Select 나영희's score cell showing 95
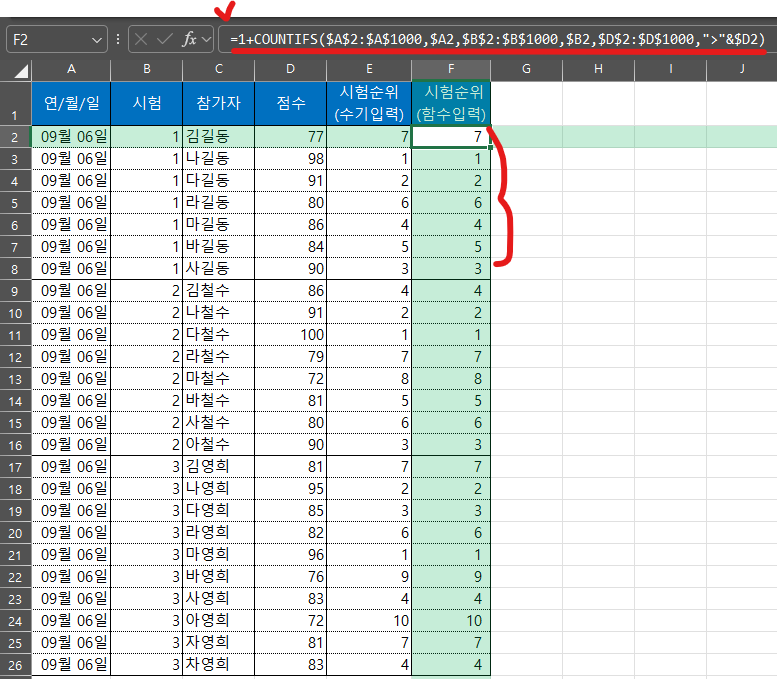Viewport: 777px width, 679px height. pos(290,489)
